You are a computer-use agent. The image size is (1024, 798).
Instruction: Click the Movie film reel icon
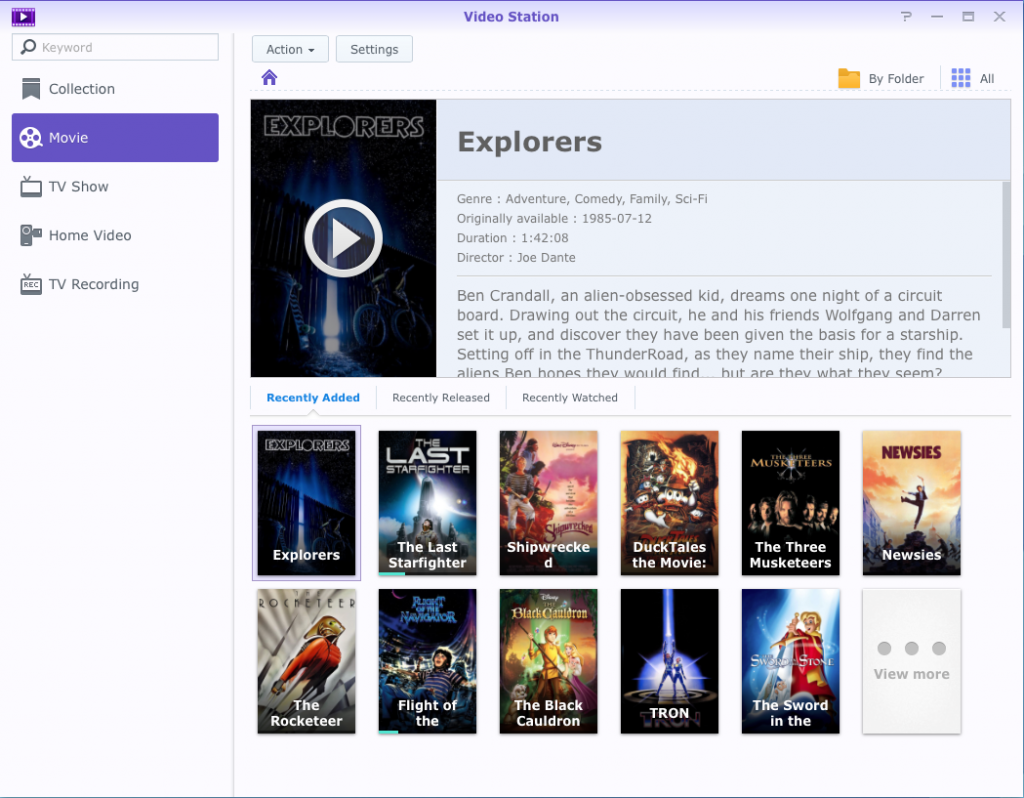[31, 138]
